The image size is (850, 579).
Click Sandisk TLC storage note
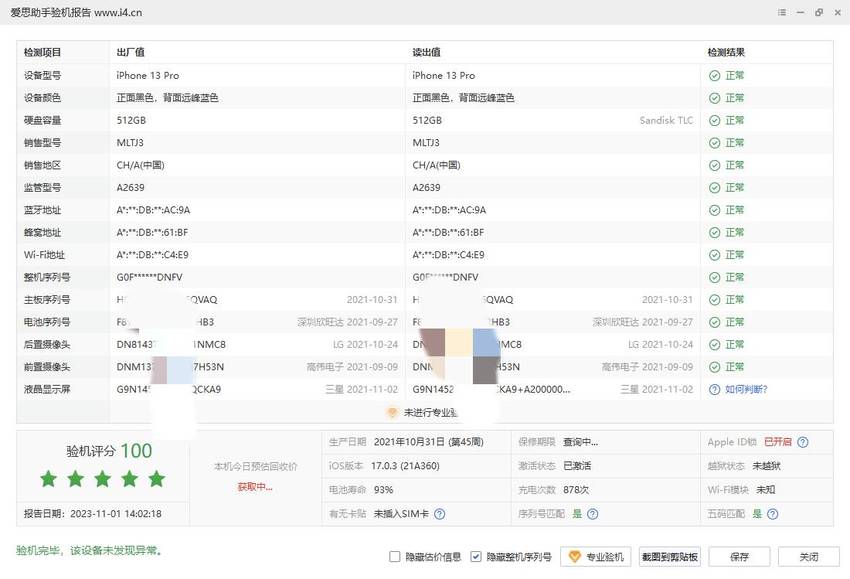coord(666,120)
